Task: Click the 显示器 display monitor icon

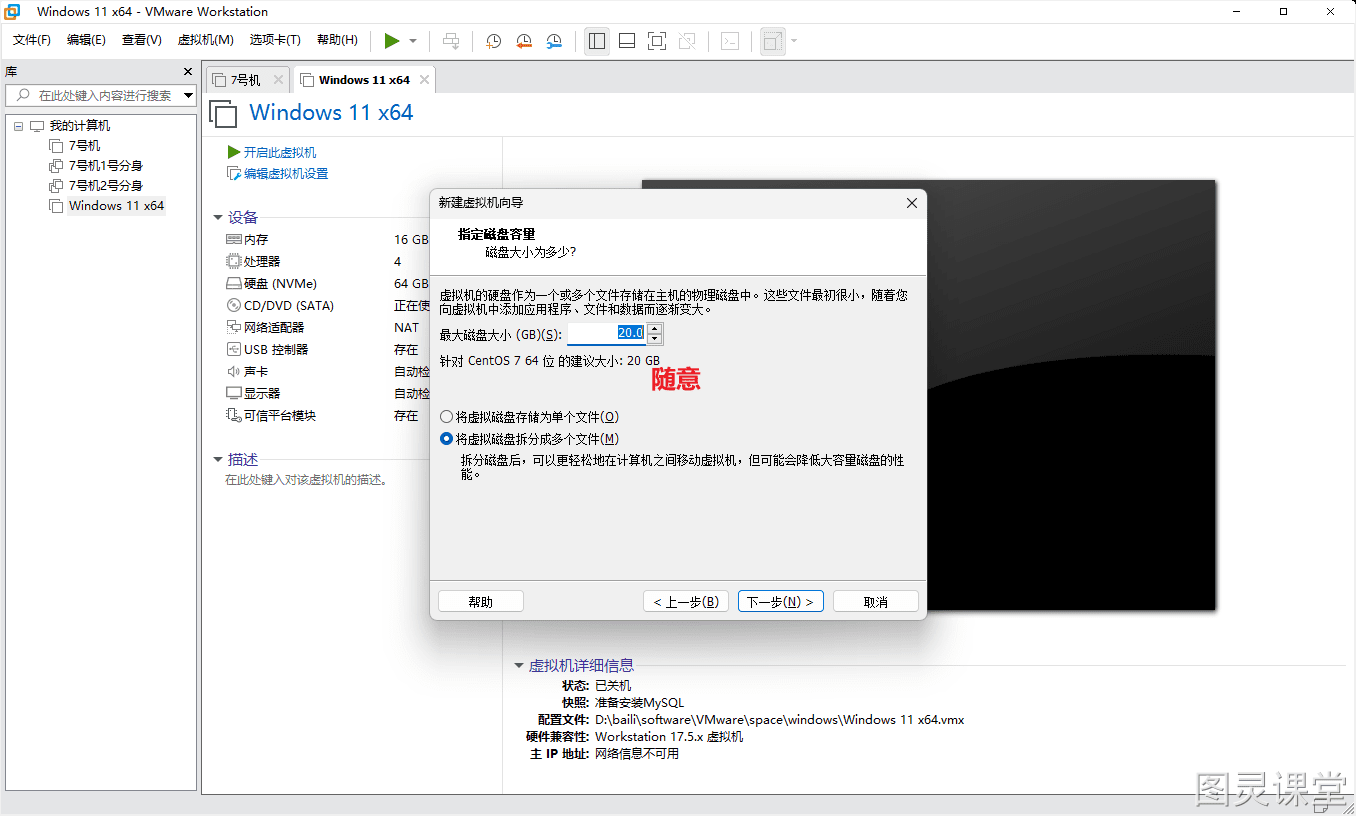Action: click(x=234, y=394)
